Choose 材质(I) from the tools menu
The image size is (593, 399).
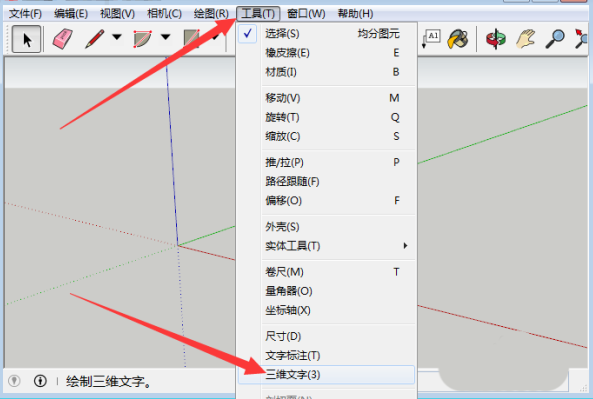(x=326, y=72)
